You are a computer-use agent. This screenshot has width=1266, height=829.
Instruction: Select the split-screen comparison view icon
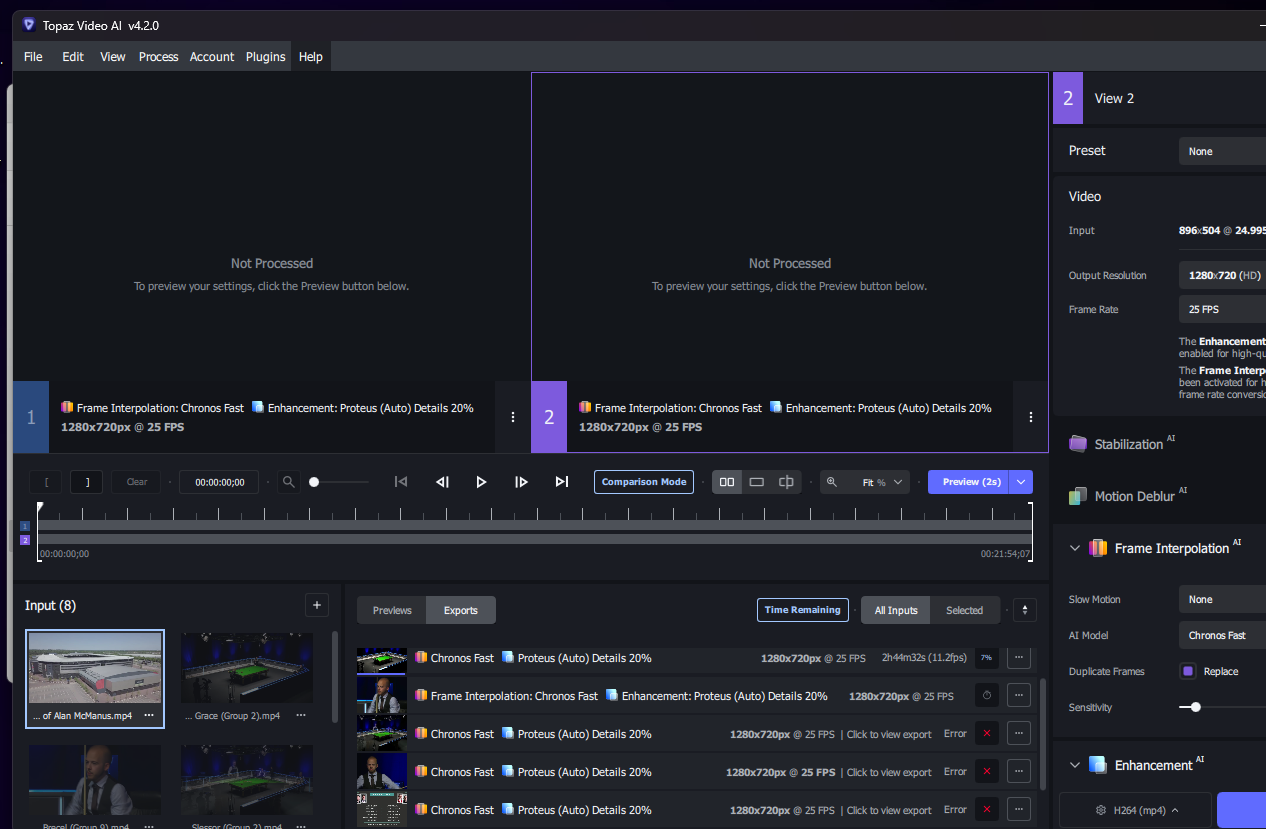[x=786, y=481]
